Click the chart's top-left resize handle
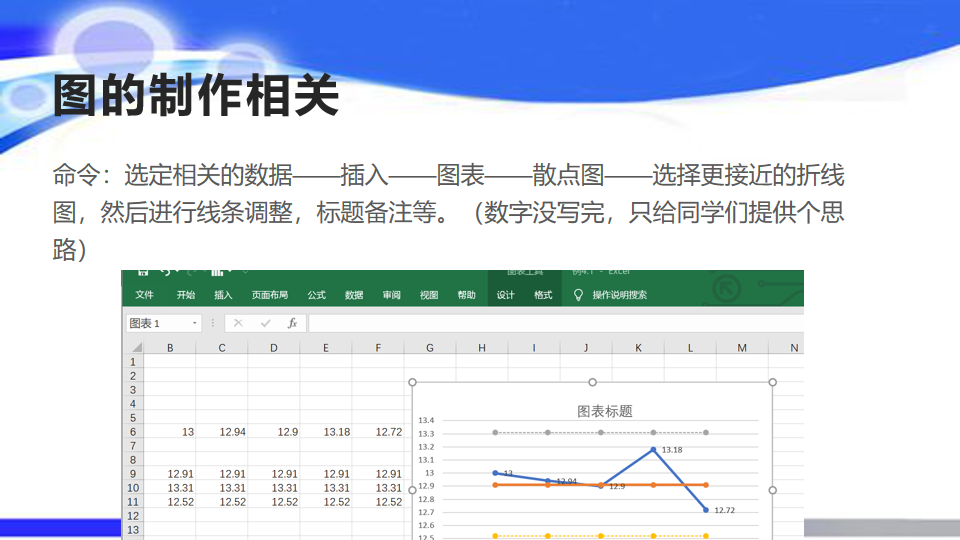 (x=412, y=382)
